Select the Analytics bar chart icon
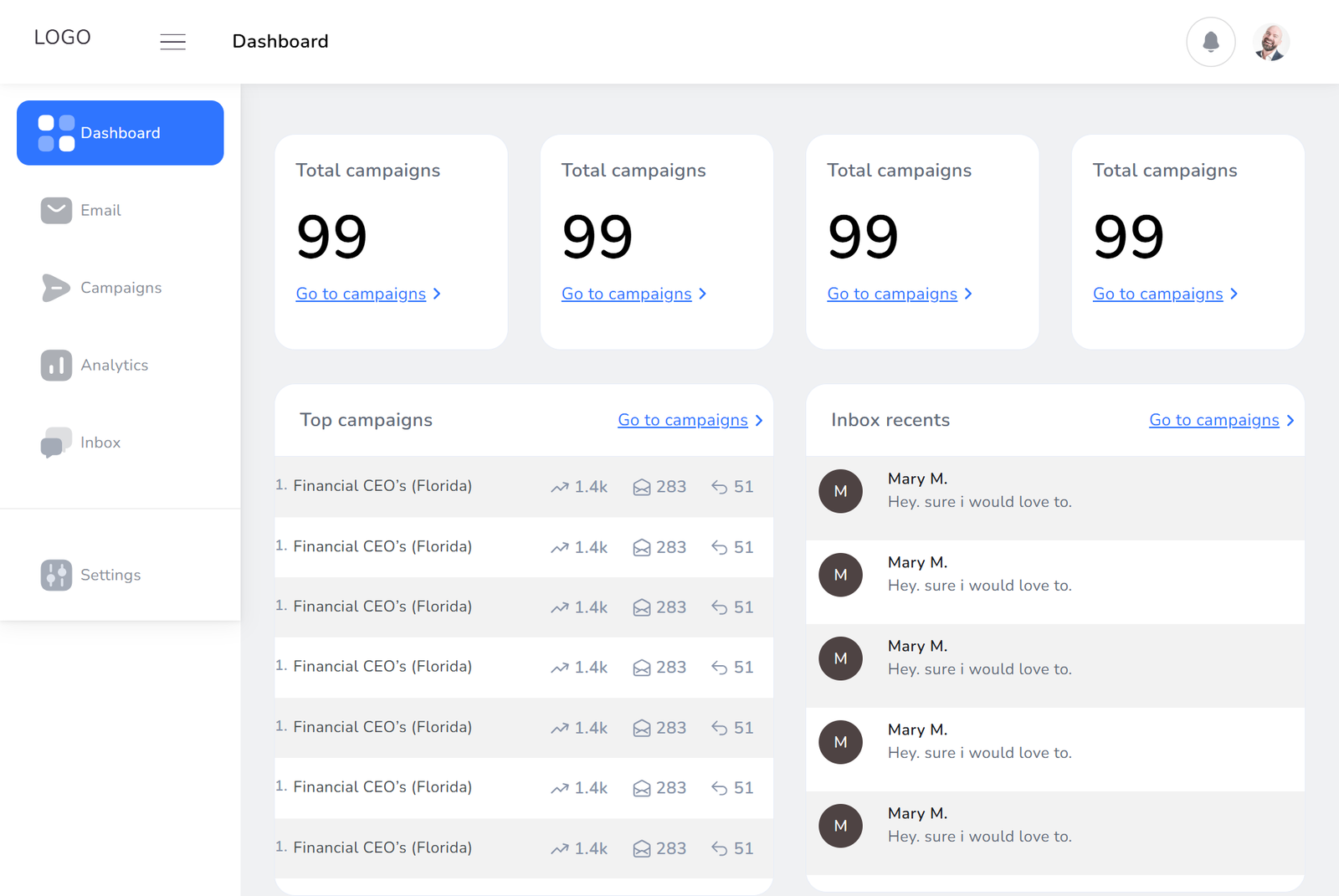This screenshot has height=896, width=1339. point(56,366)
